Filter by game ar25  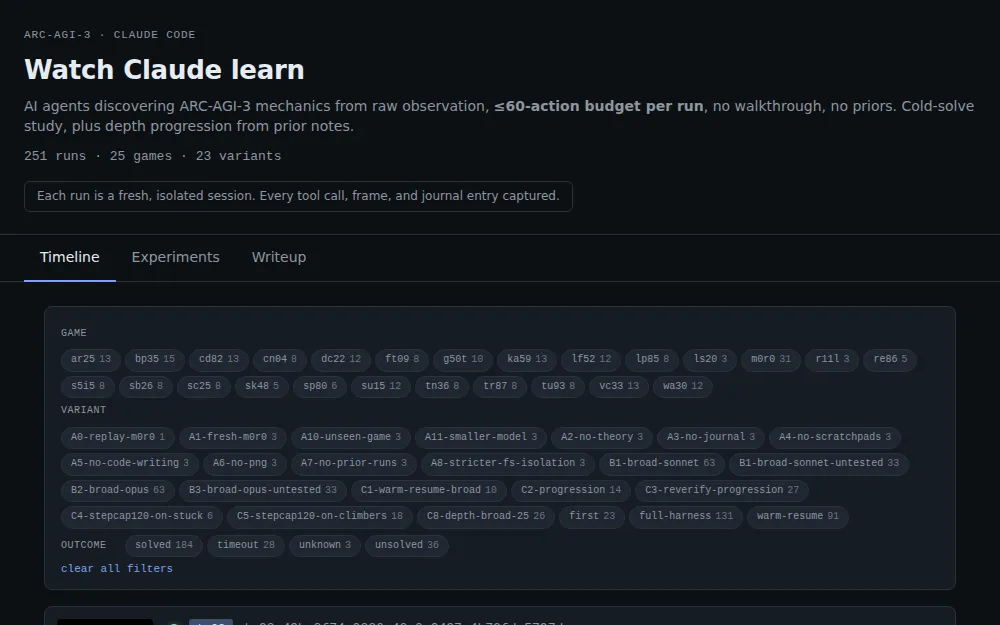pos(91,360)
